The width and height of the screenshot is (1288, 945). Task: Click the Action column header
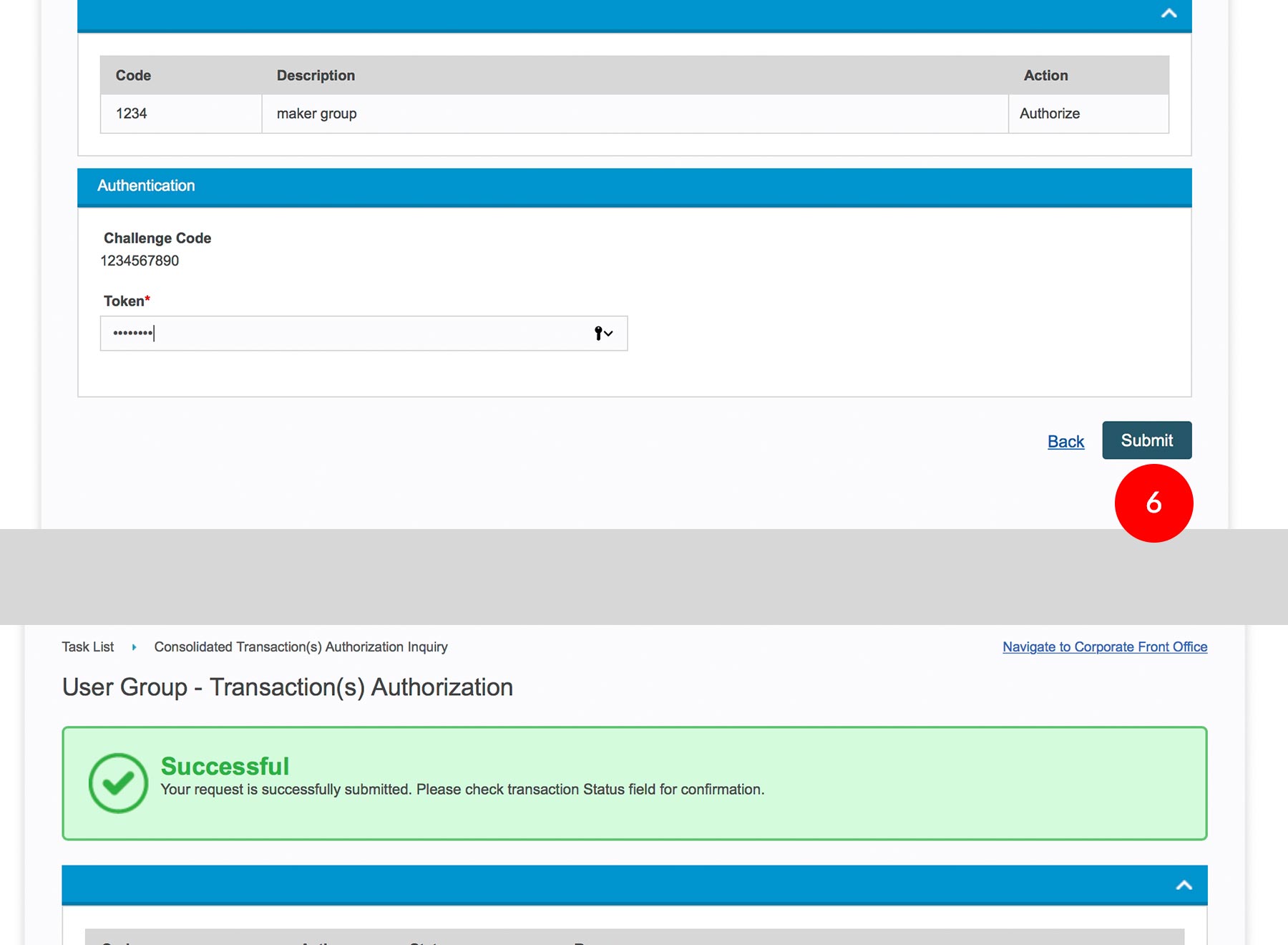pyautogui.click(x=1045, y=75)
